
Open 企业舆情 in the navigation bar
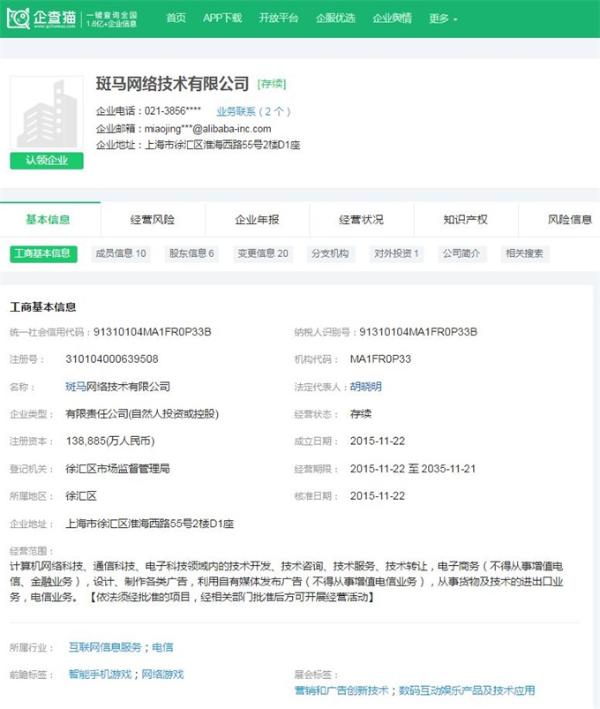[392, 18]
